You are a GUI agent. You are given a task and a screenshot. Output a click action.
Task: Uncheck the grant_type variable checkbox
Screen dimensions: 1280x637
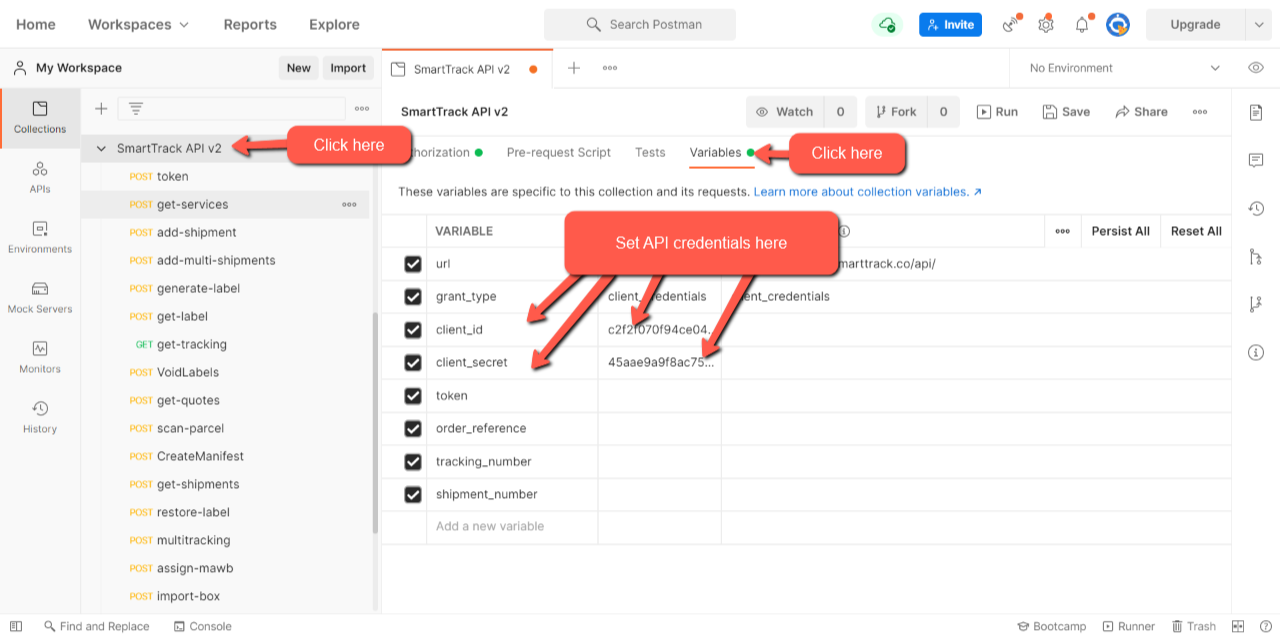point(413,297)
